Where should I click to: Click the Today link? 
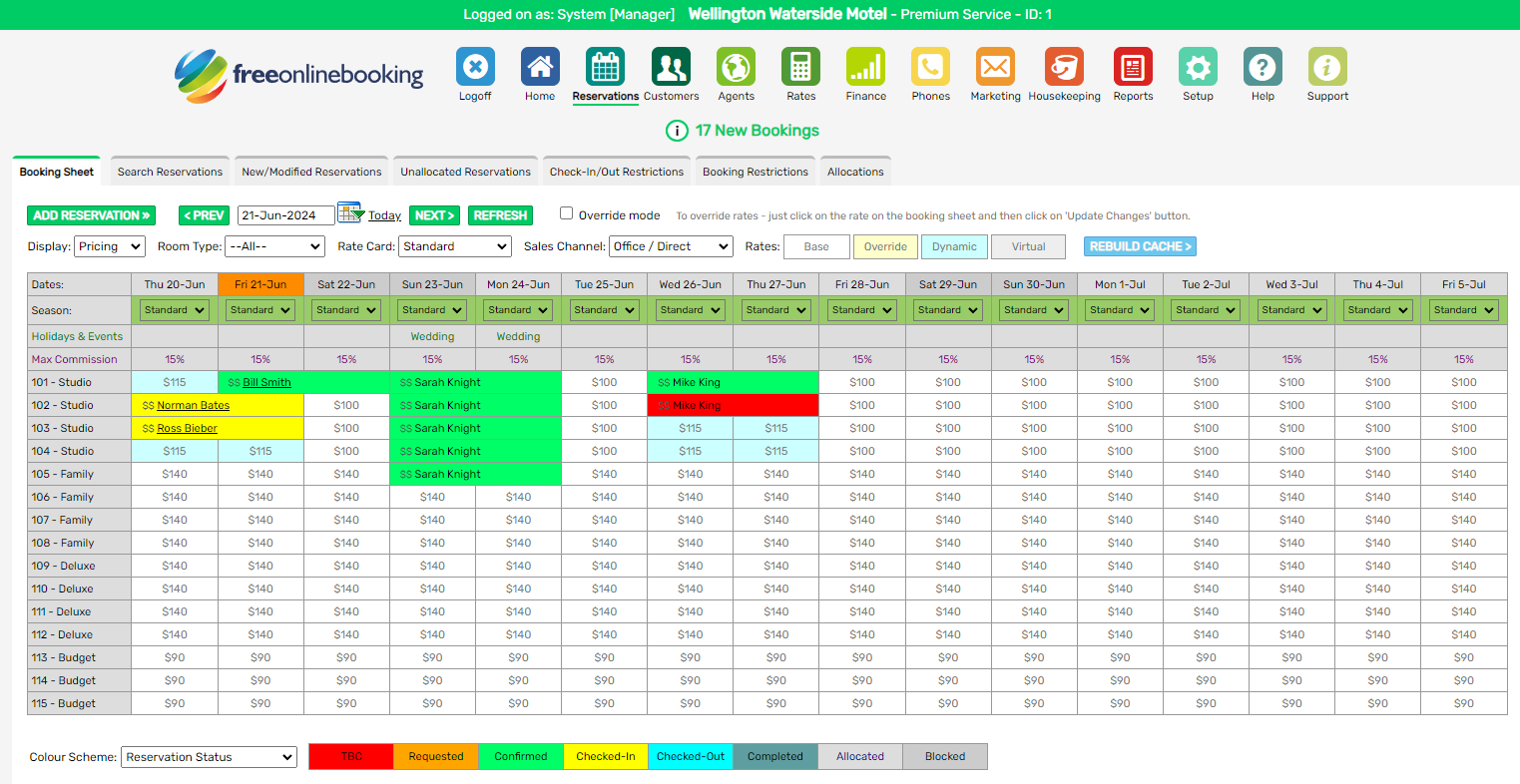tap(384, 215)
